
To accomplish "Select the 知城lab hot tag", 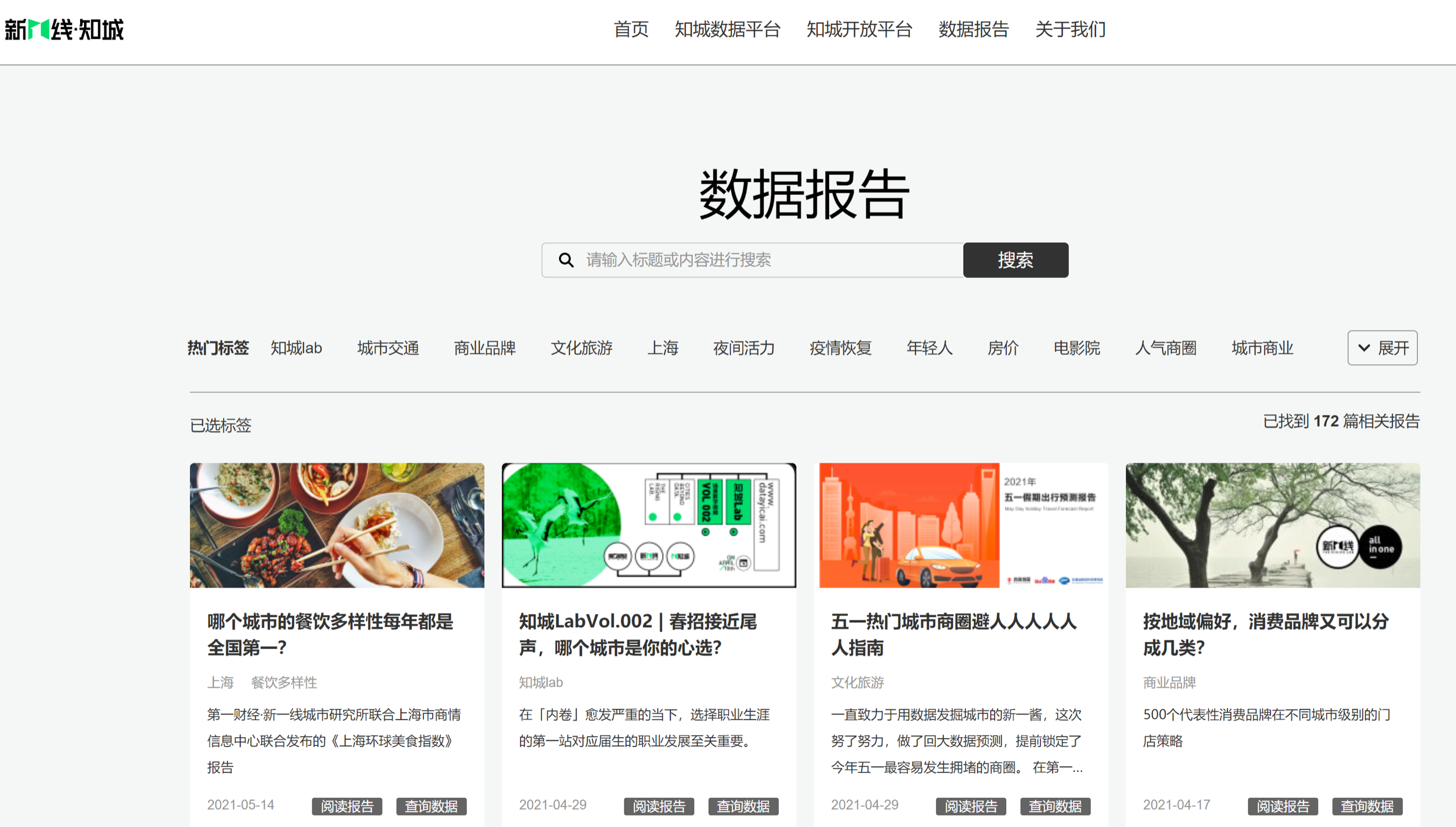I will pyautogui.click(x=296, y=348).
